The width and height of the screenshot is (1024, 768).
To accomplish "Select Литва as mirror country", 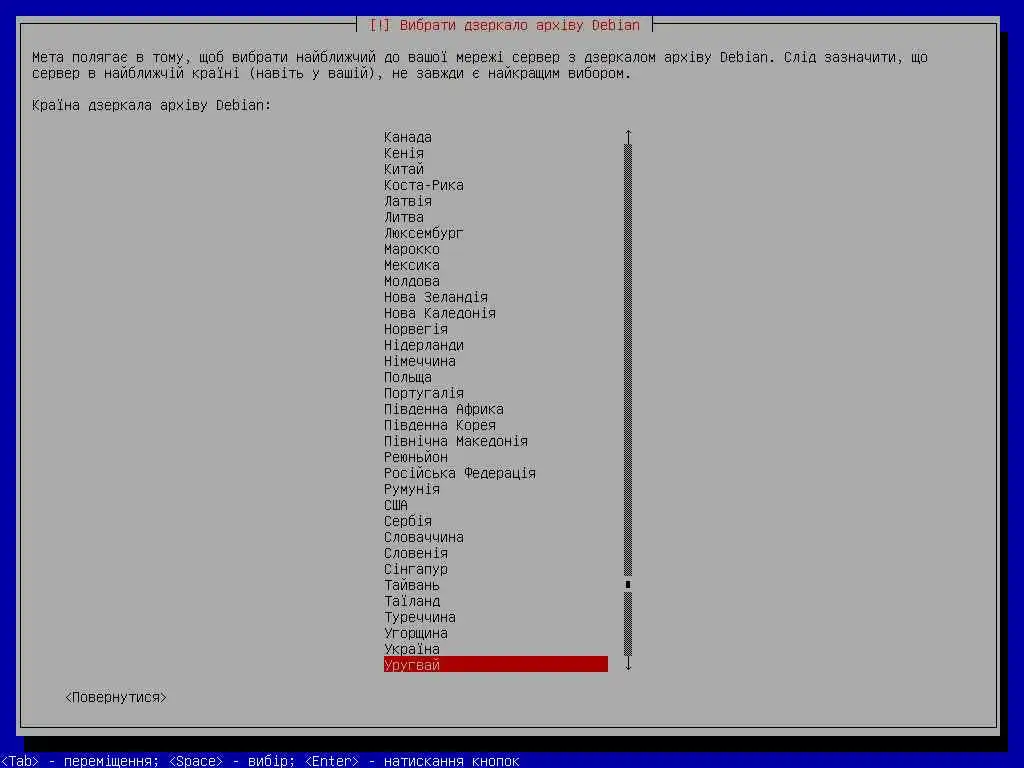I will click(x=404, y=217).
